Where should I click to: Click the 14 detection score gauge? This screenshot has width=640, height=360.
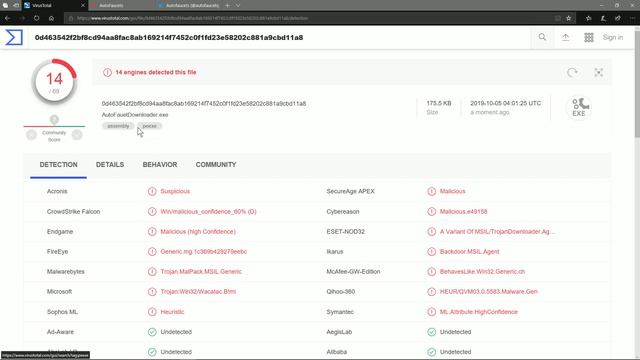tap(54, 82)
